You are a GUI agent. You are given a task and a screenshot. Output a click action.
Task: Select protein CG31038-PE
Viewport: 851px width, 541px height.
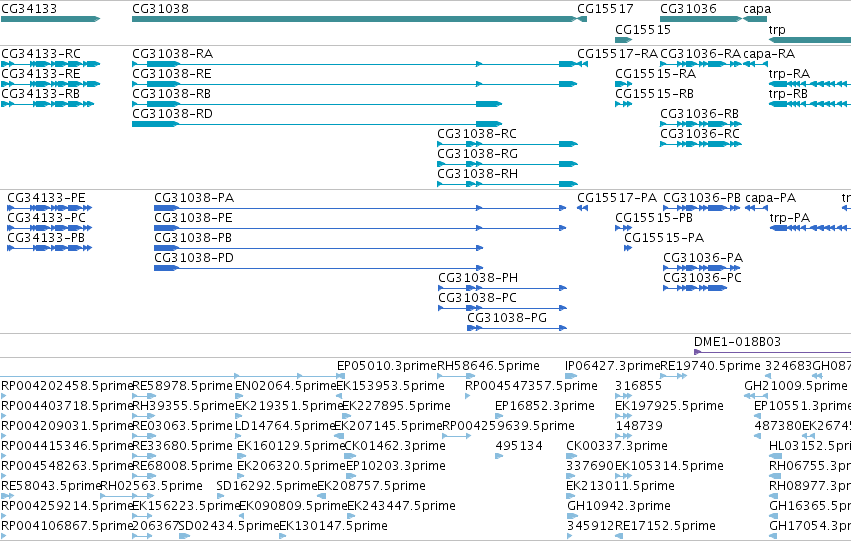tap(193, 218)
